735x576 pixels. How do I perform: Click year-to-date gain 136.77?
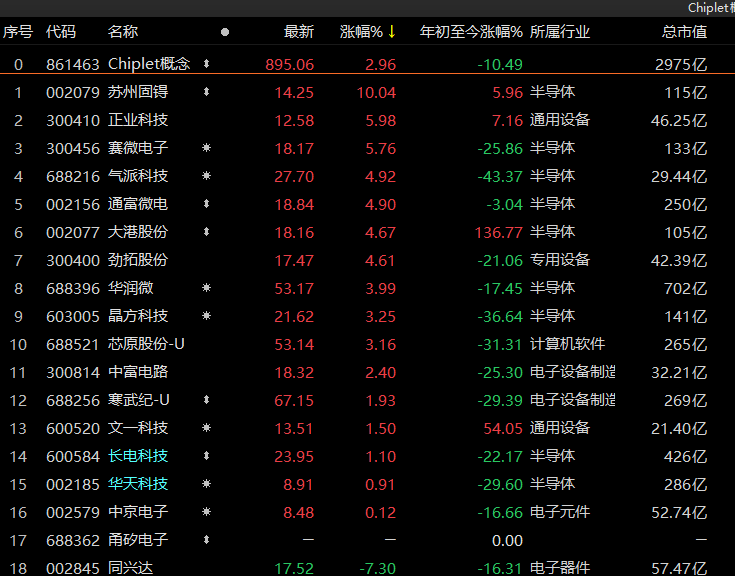click(499, 232)
